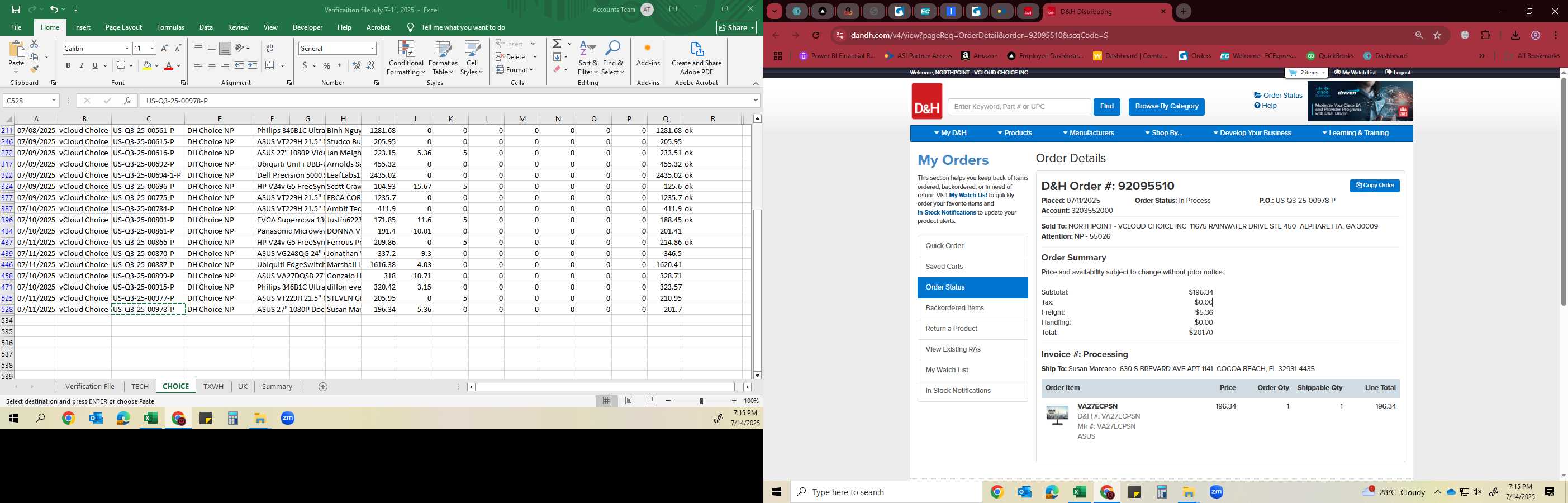Click the Find search button on D&H
Viewport: 1568px width, 503px height.
(1106, 107)
